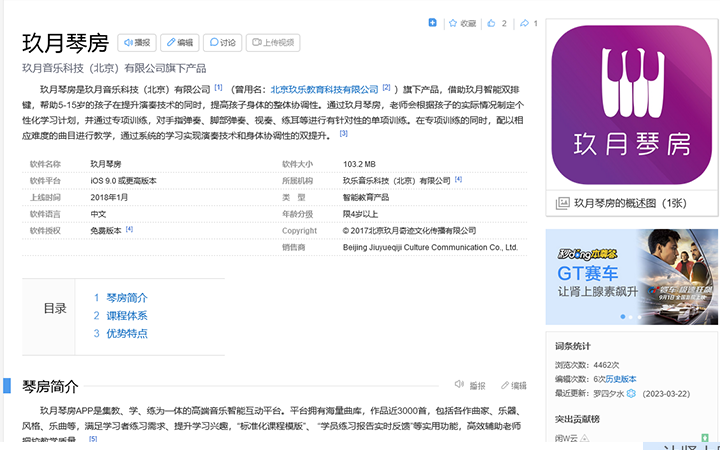The height and width of the screenshot is (450, 720).
Task: Open the 编辑 edit button beside the title
Action: 180,43
